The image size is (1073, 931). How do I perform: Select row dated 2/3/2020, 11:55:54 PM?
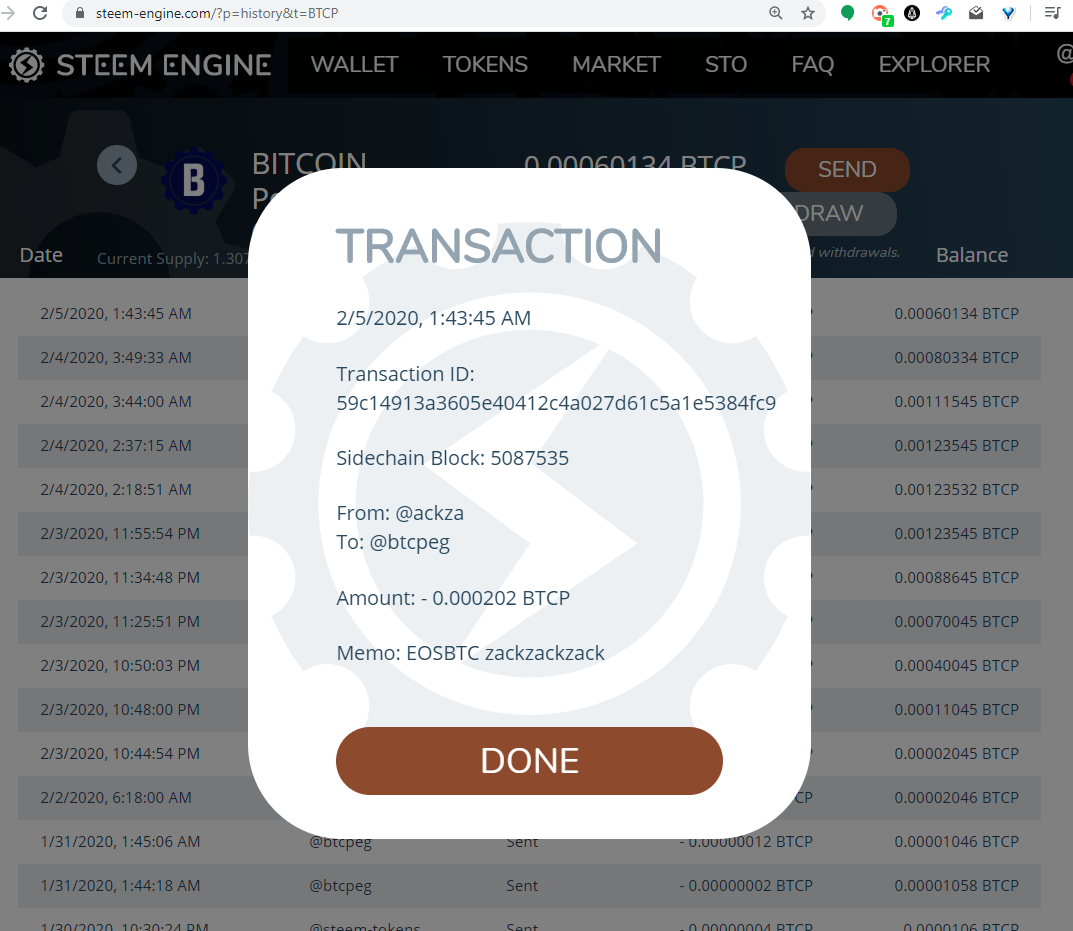click(529, 533)
